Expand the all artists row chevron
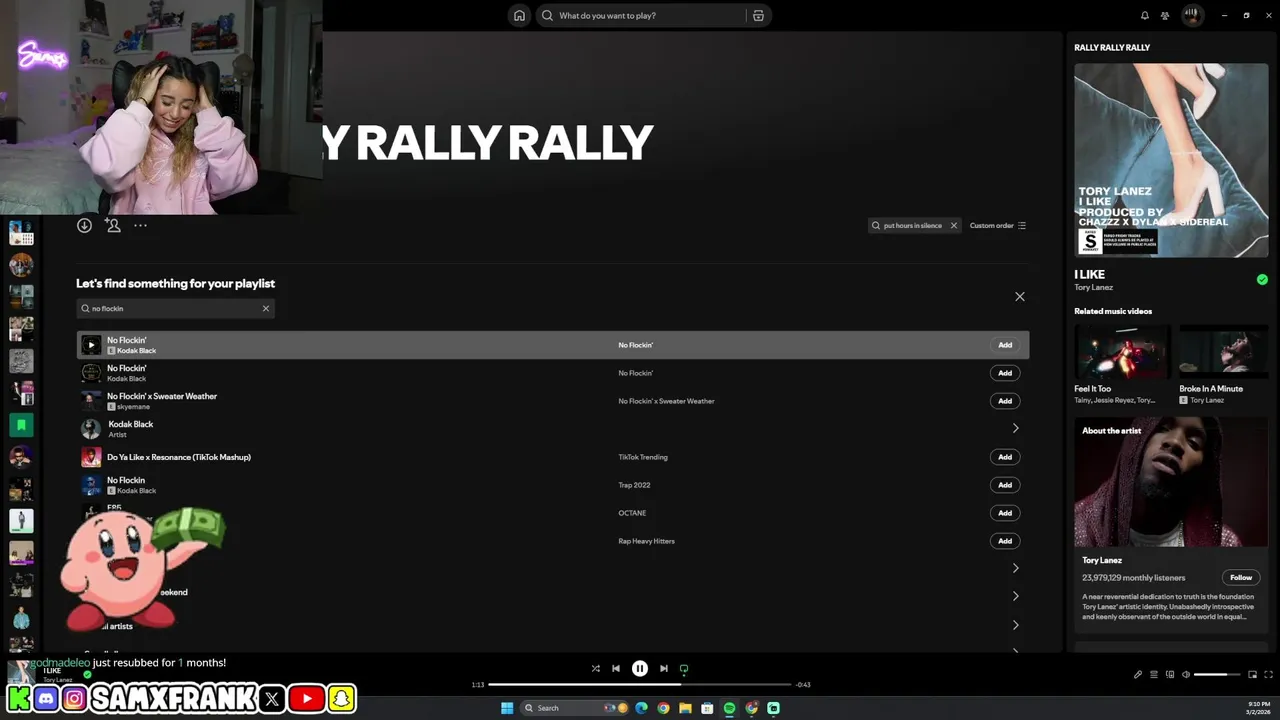Screen dimensions: 1280x720 [1015, 625]
